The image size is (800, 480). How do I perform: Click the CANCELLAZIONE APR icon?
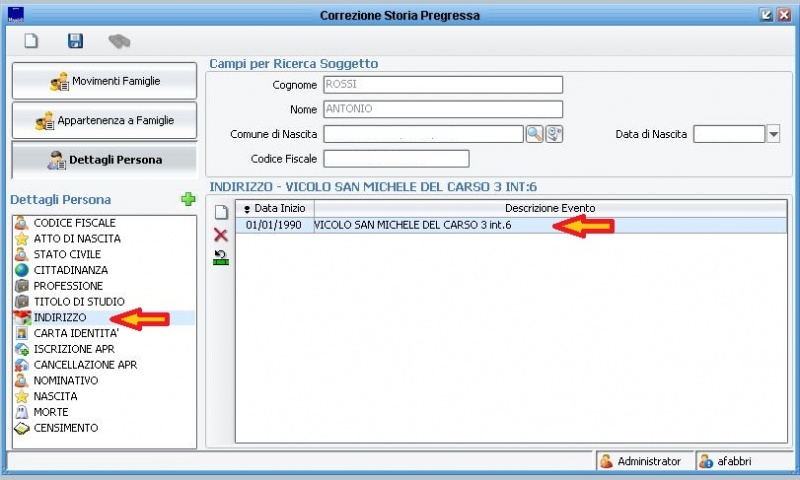click(x=21, y=365)
